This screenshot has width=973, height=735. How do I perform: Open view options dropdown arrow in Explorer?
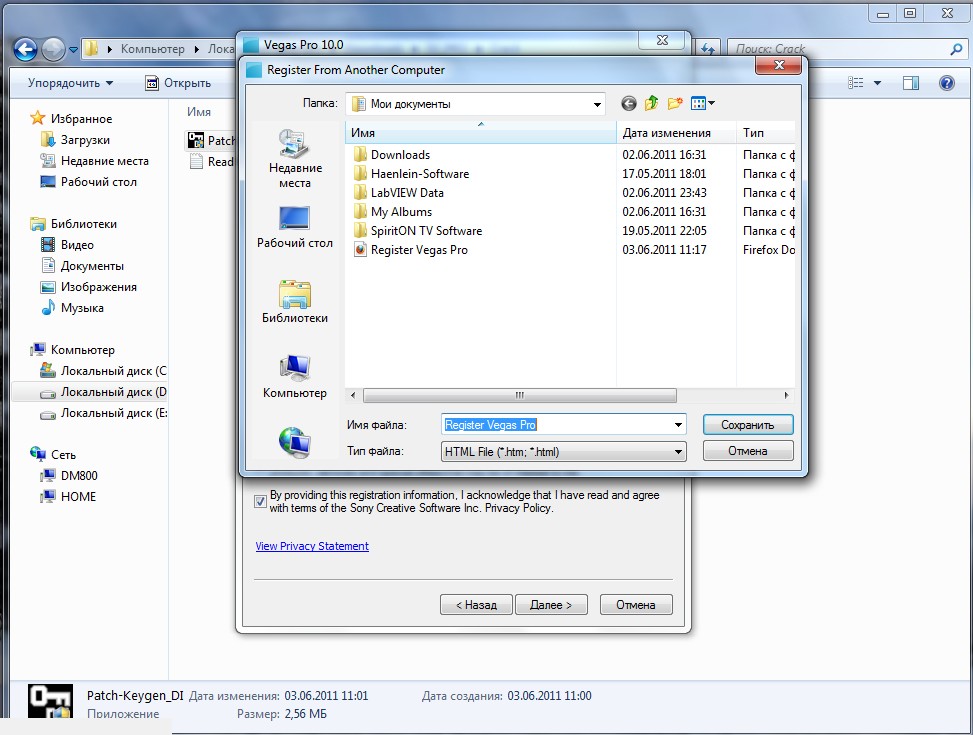tap(877, 83)
